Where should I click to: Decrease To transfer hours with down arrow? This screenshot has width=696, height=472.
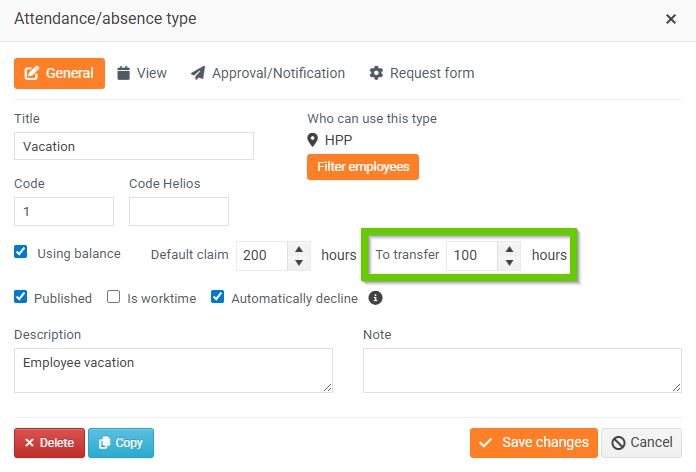(509, 262)
